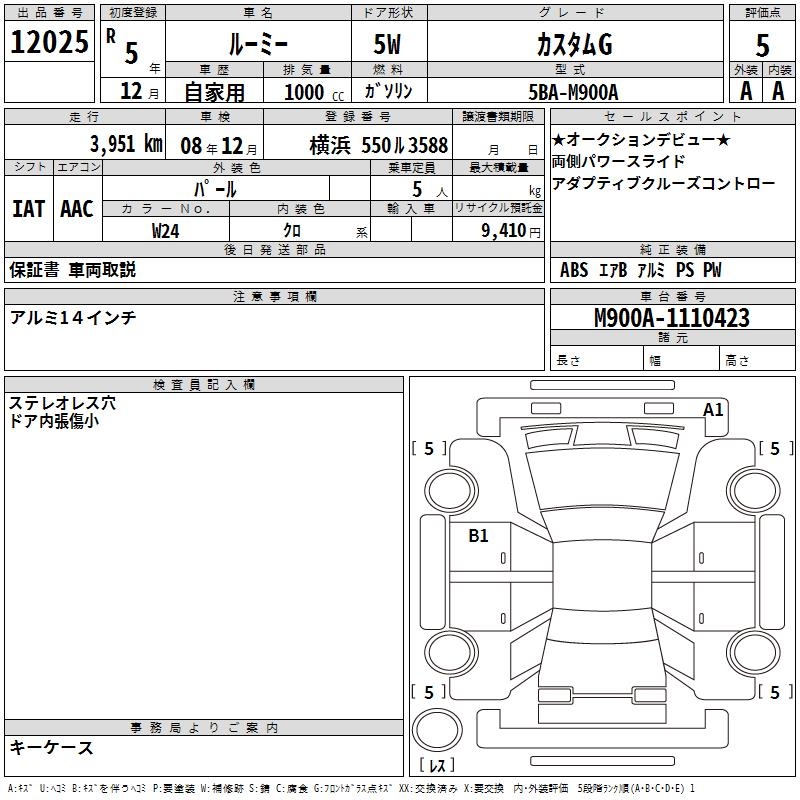The width and height of the screenshot is (800, 800).
Task: Click the color number W24 field
Action: (165, 230)
